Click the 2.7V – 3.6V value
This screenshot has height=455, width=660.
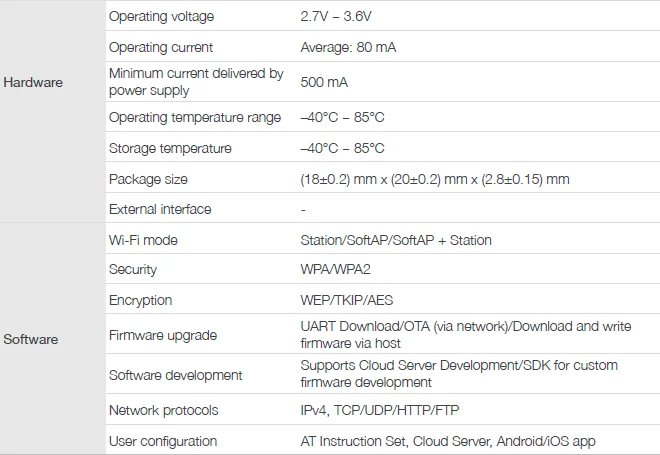click(x=335, y=16)
